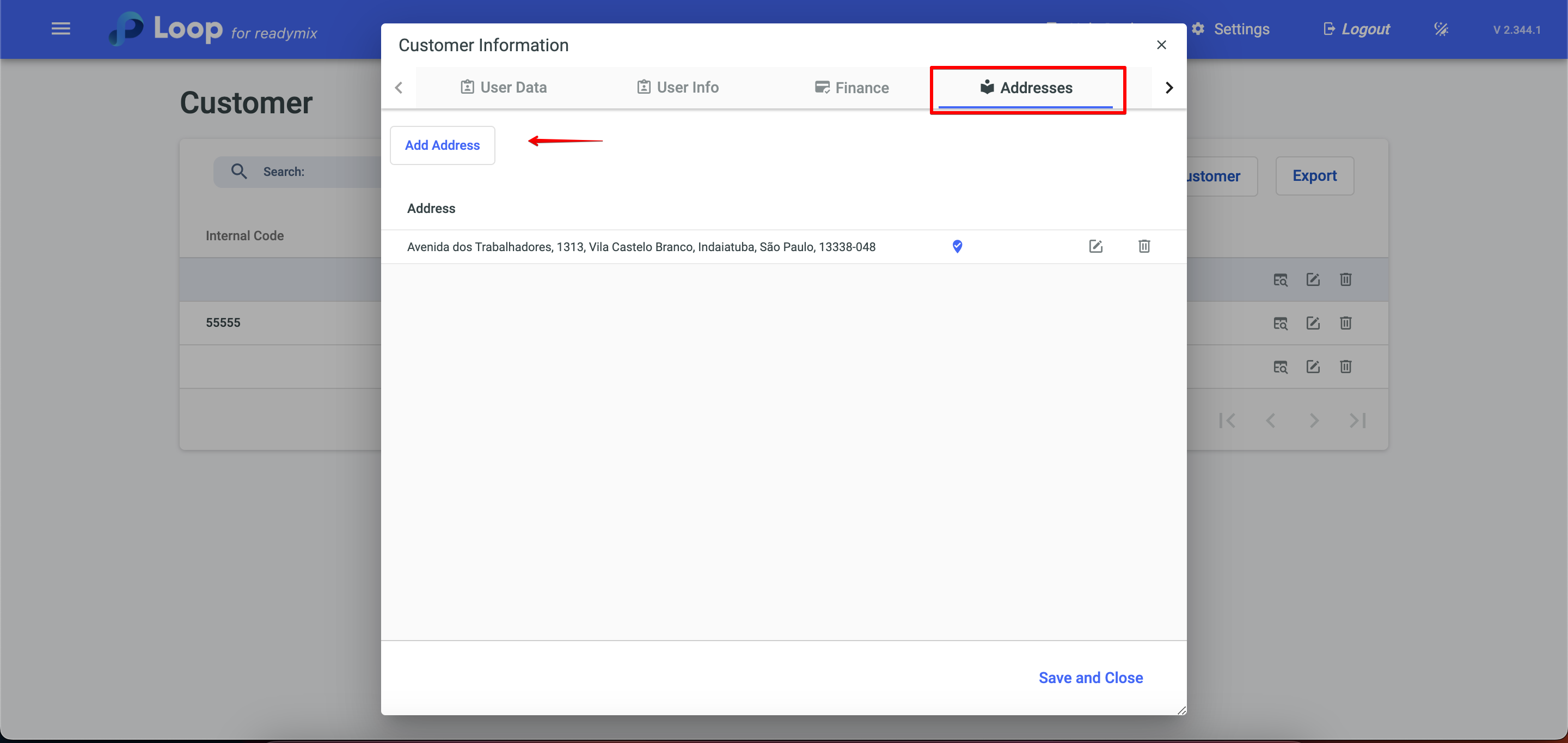1568x743 pixels.
Task: Edit the customer 55555 row
Action: point(1313,323)
